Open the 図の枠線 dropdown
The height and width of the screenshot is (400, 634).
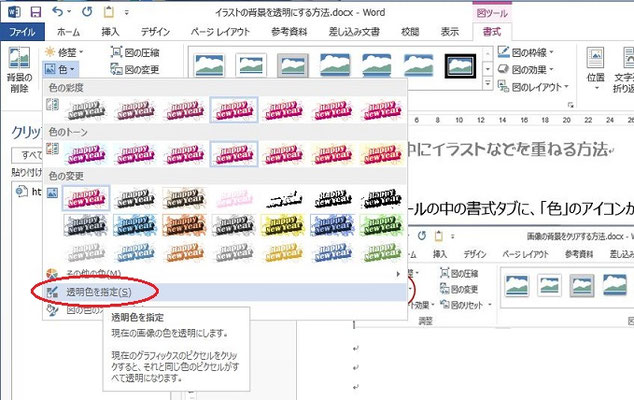pos(525,52)
